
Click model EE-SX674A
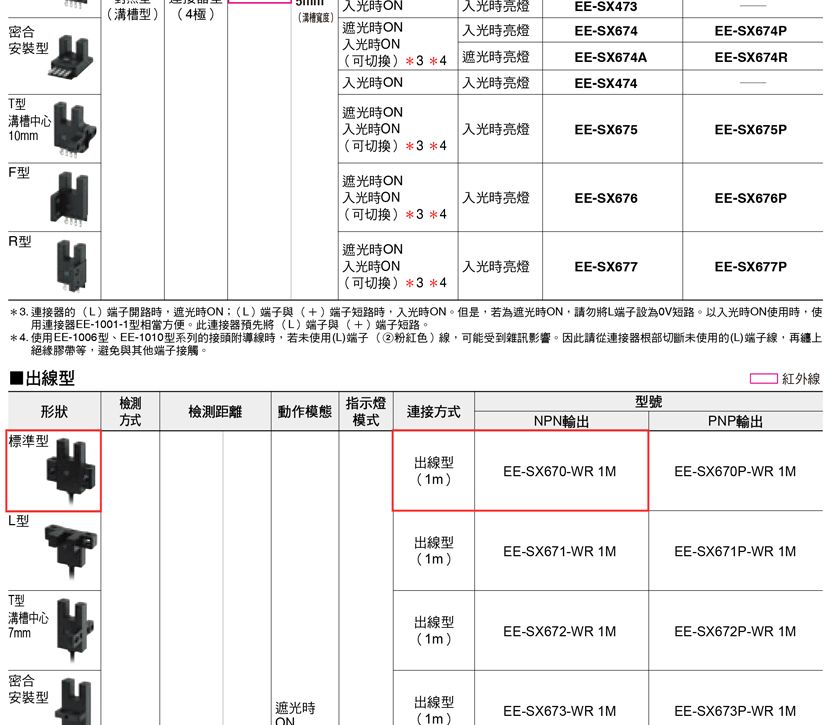(x=610, y=57)
